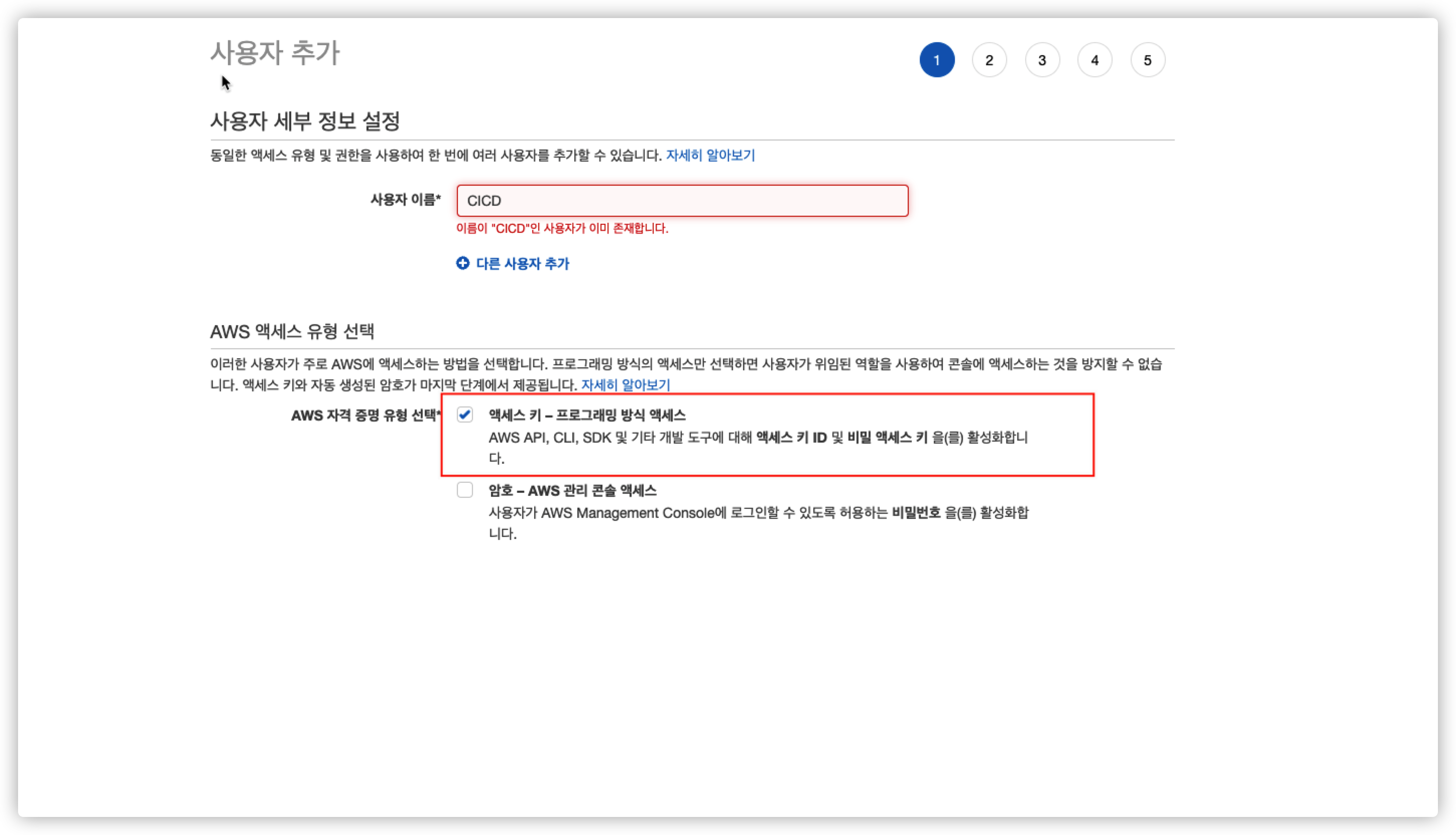Go to step 2 circle indicator

pyautogui.click(x=989, y=60)
